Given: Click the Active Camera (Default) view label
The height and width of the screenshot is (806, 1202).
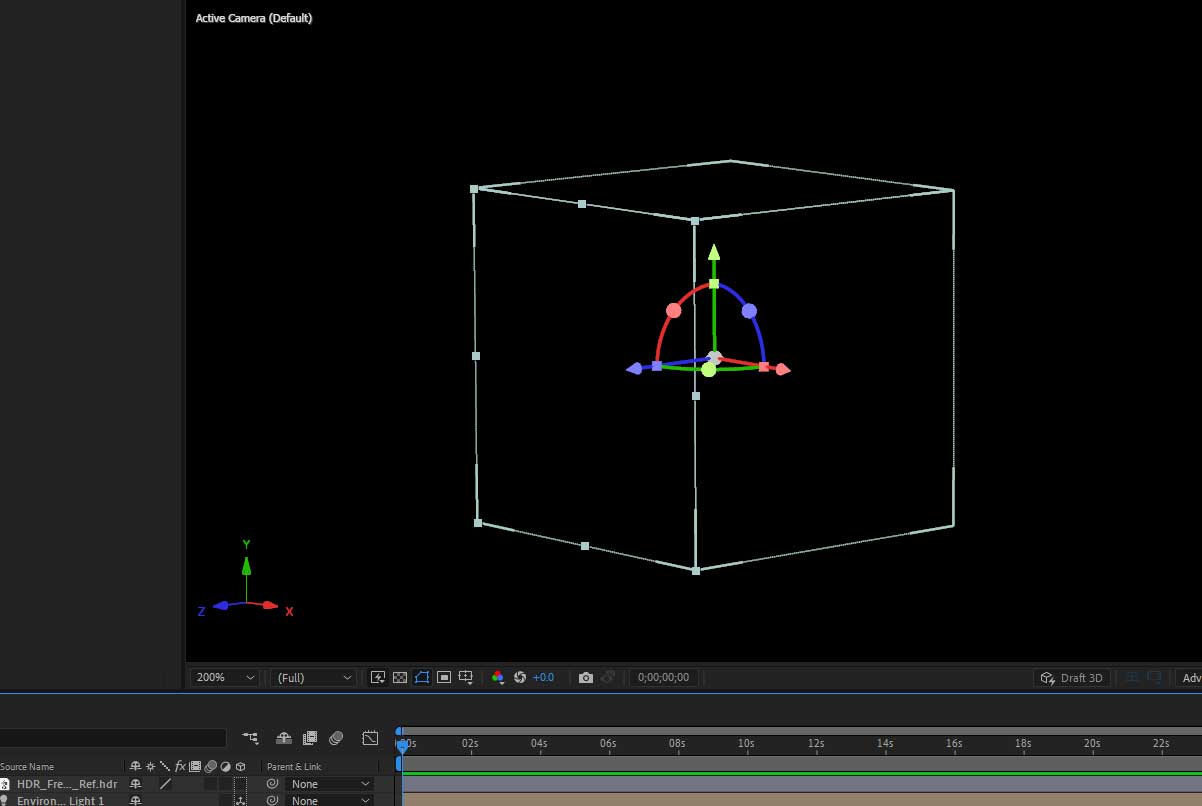Looking at the screenshot, I should pos(253,17).
